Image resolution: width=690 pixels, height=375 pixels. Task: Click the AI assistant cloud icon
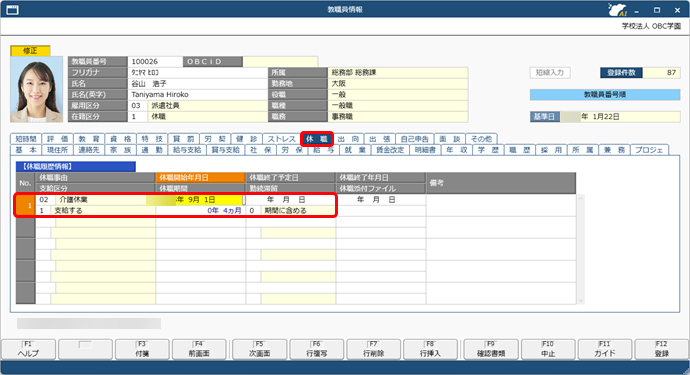click(x=617, y=9)
